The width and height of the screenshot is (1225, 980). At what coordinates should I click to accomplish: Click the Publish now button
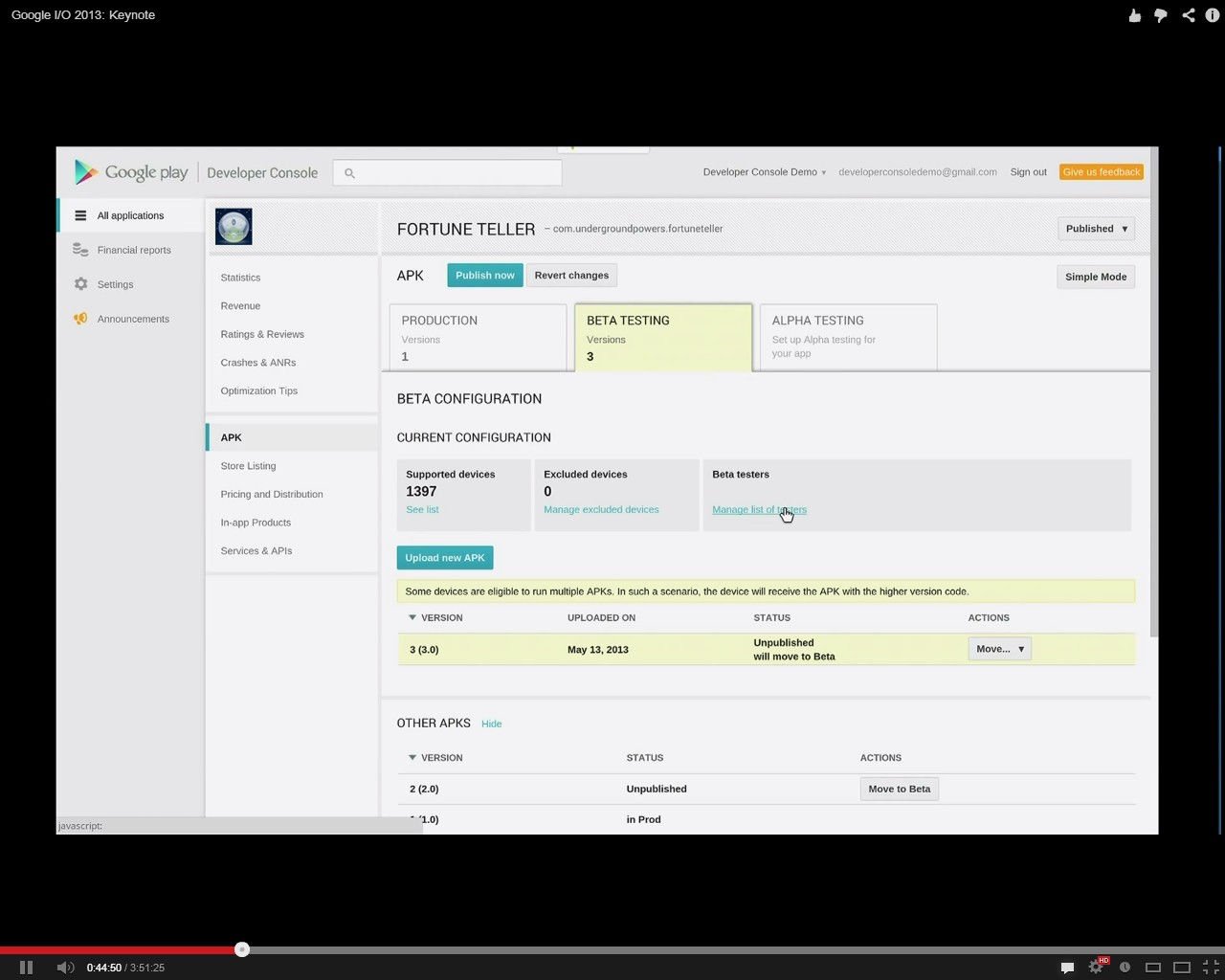485,276
